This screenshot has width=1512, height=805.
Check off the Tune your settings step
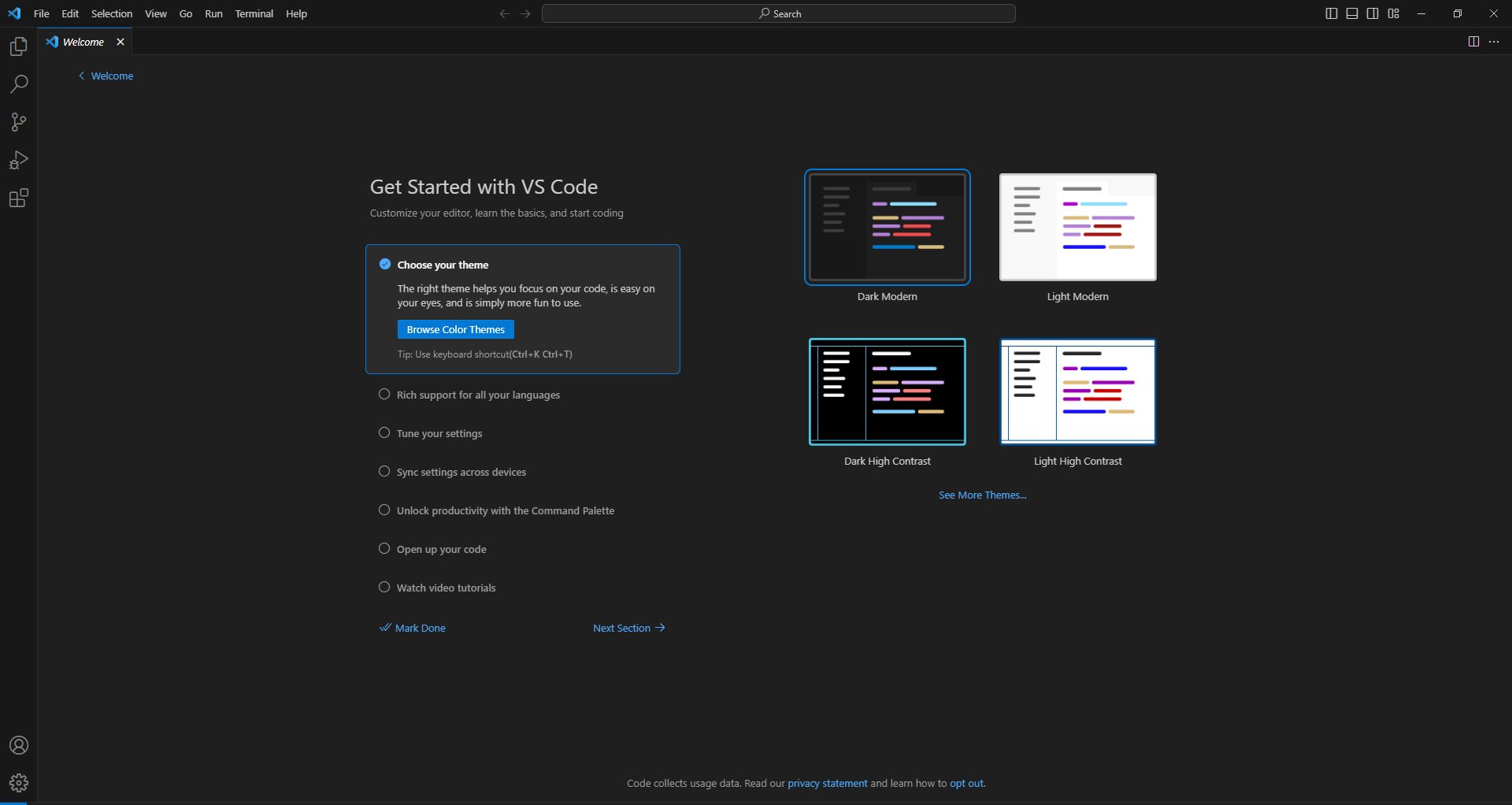[384, 432]
